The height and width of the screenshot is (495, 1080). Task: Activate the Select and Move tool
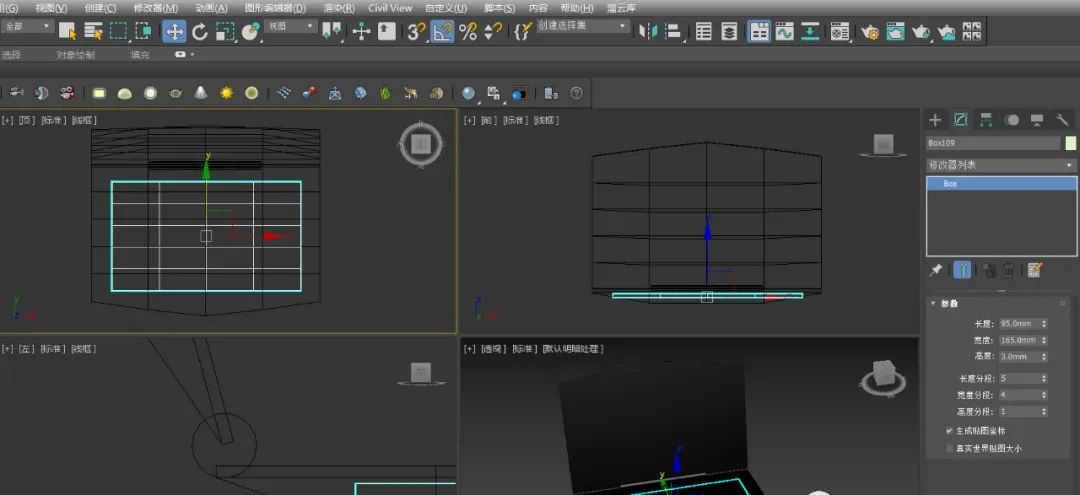174,31
